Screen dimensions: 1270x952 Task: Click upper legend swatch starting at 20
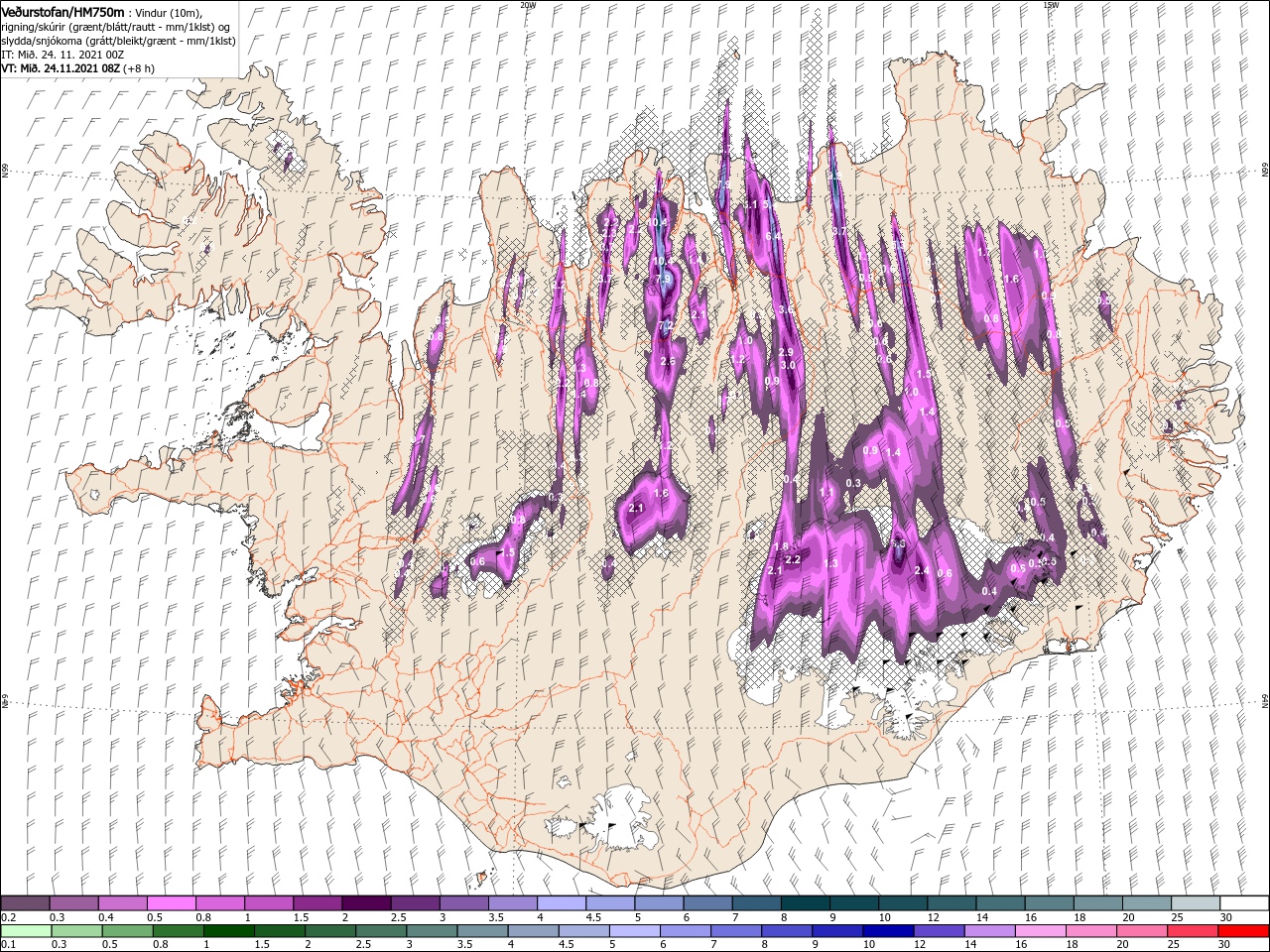coord(1145,902)
